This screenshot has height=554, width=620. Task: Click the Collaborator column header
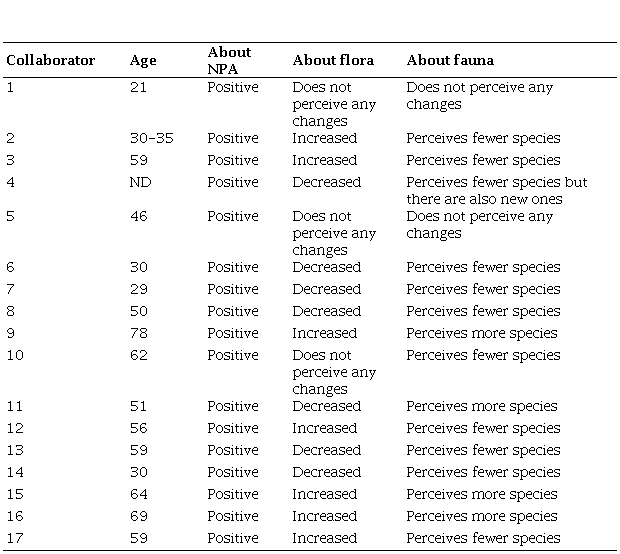tap(51, 60)
